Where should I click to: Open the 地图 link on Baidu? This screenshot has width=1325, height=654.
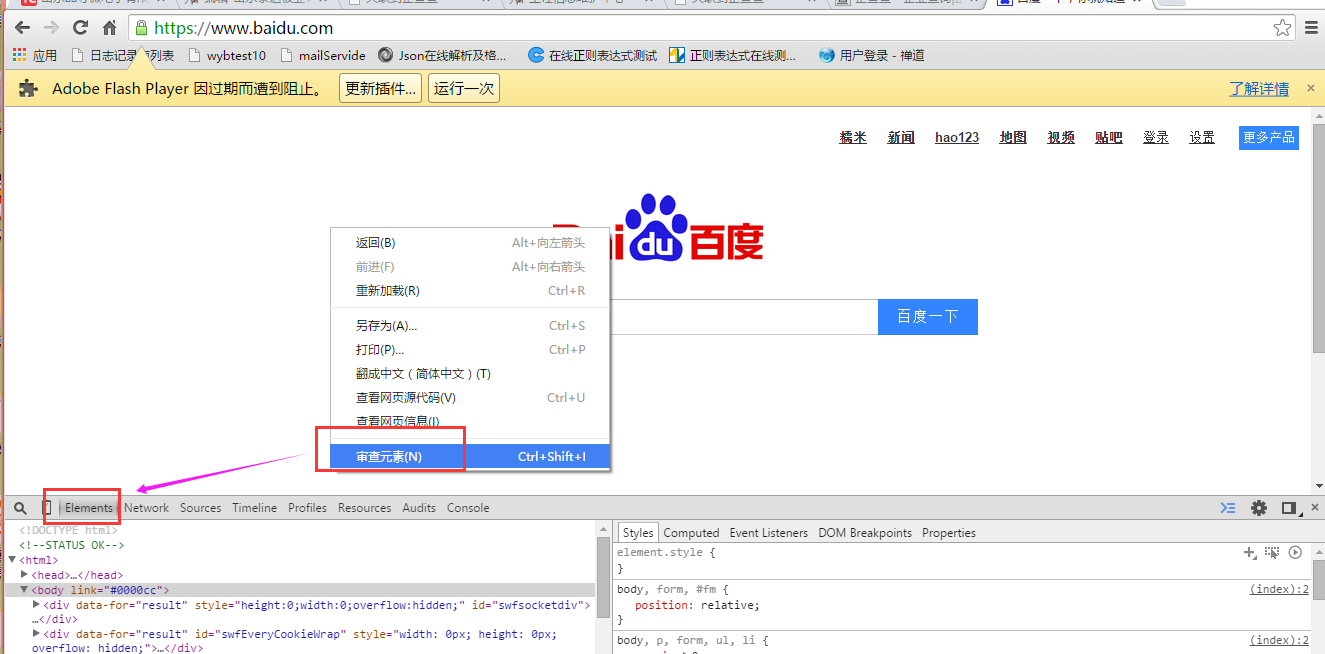coord(1013,138)
